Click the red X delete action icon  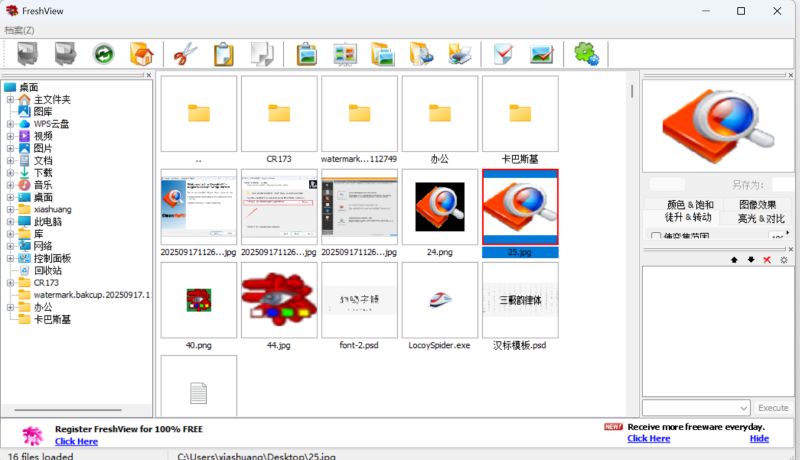coord(767,260)
